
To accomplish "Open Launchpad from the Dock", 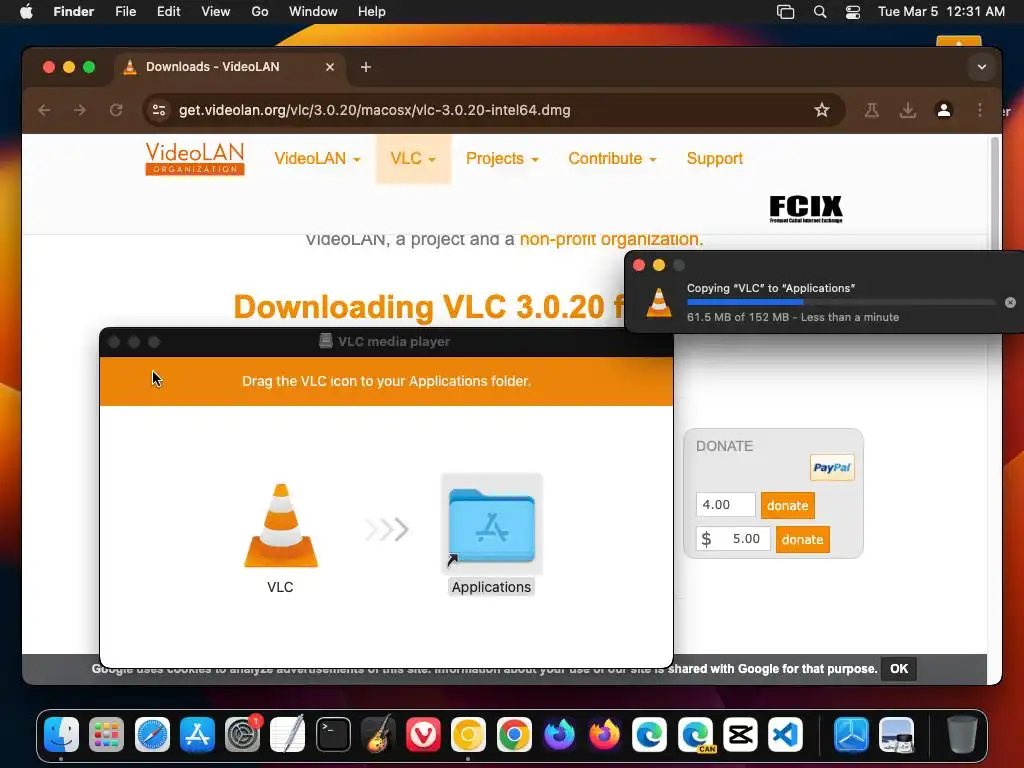I will pyautogui.click(x=106, y=735).
